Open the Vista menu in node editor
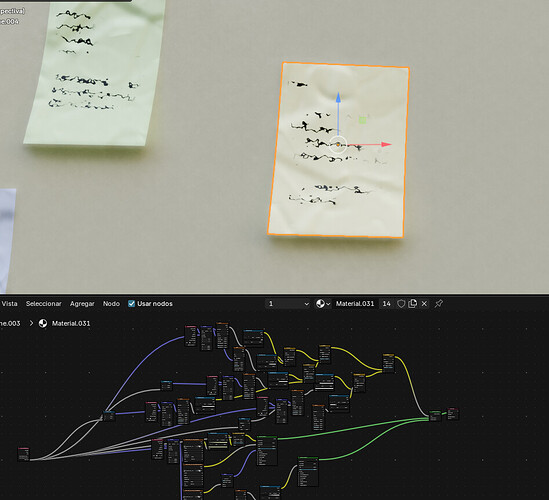Screen dimensions: 549x500 pos(9,304)
